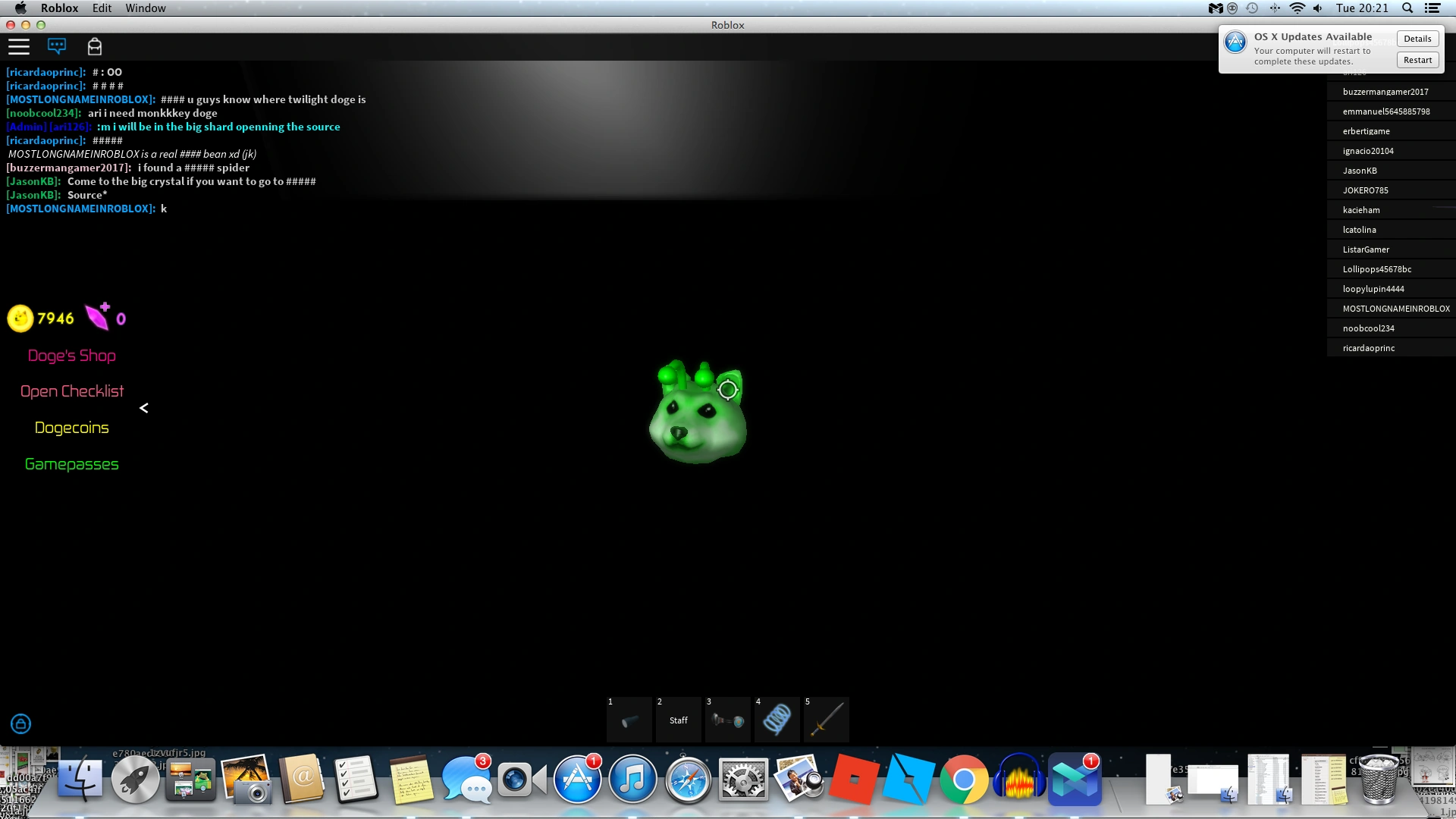Expand Open Checklist
Screen dimensions: 1456x819
[72, 391]
